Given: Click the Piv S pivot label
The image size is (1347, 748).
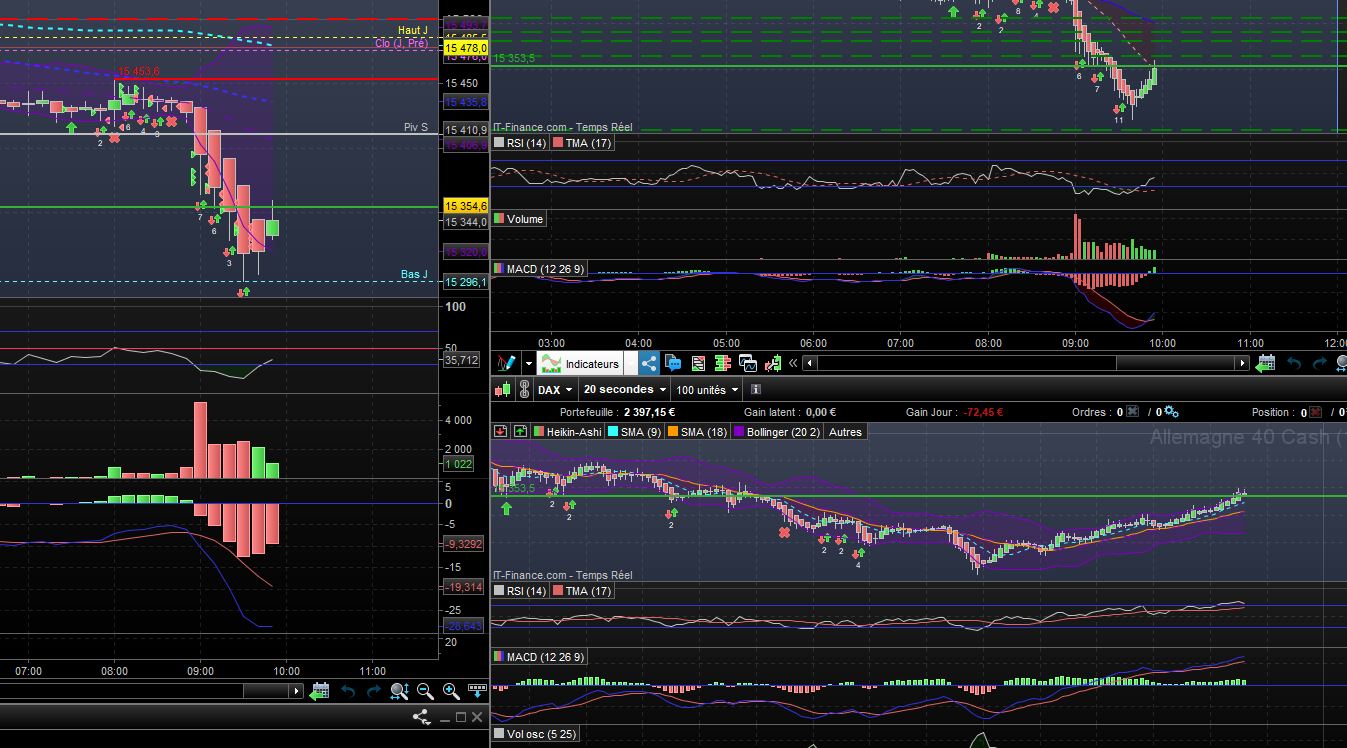Looking at the screenshot, I should (416, 127).
